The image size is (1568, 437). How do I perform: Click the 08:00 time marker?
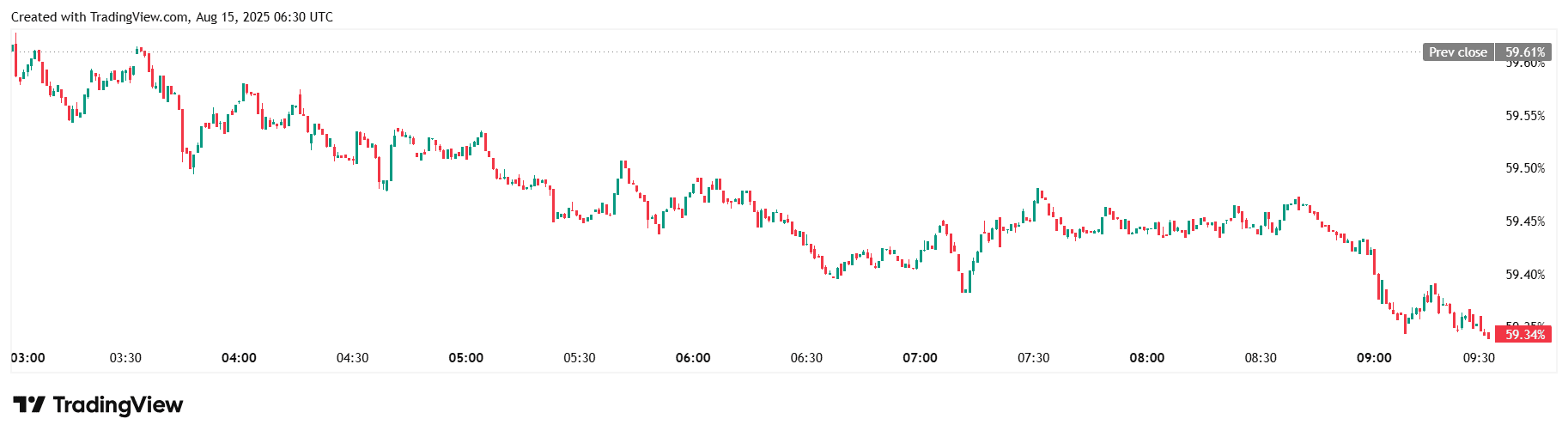pos(1147,358)
